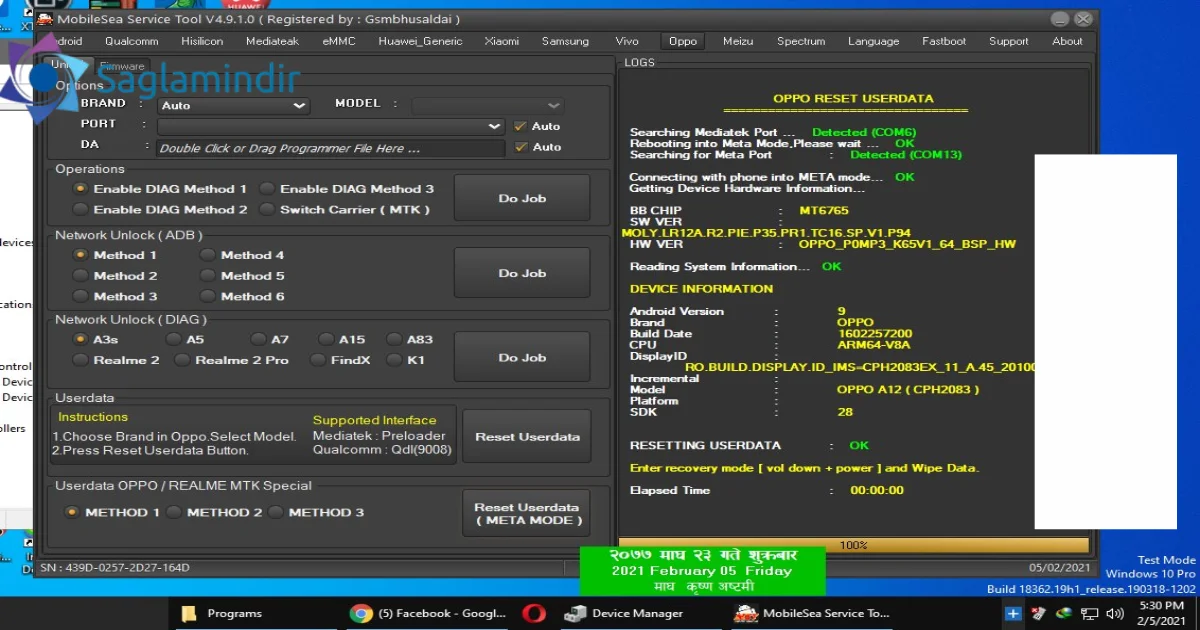Toggle the DA Auto checkbox
This screenshot has height=630, width=1200.
[520, 147]
